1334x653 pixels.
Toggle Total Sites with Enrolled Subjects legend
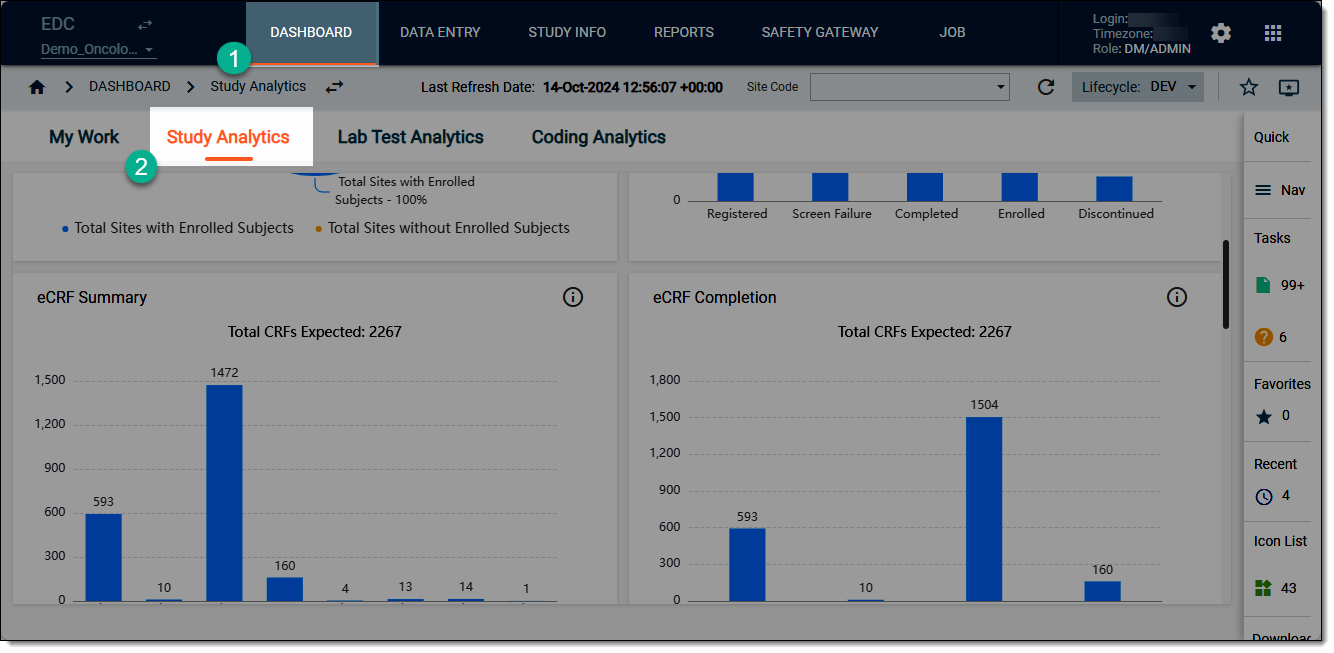(x=178, y=228)
